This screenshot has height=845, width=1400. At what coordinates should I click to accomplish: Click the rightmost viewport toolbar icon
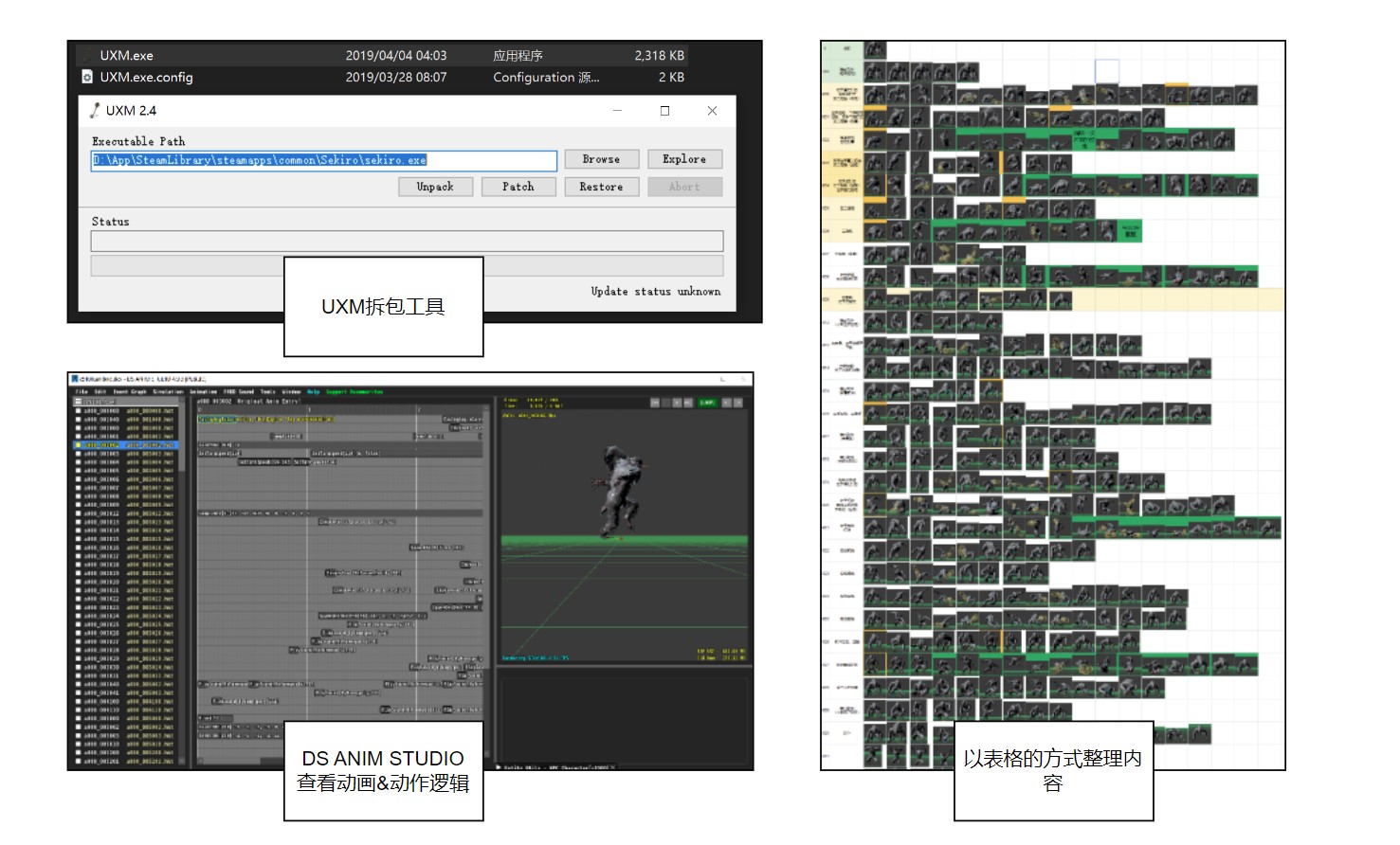[738, 403]
